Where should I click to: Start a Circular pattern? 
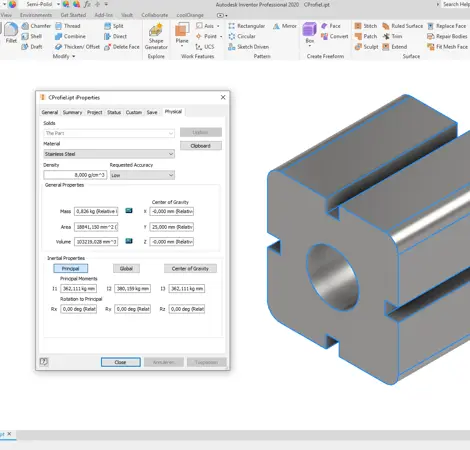(242, 36)
